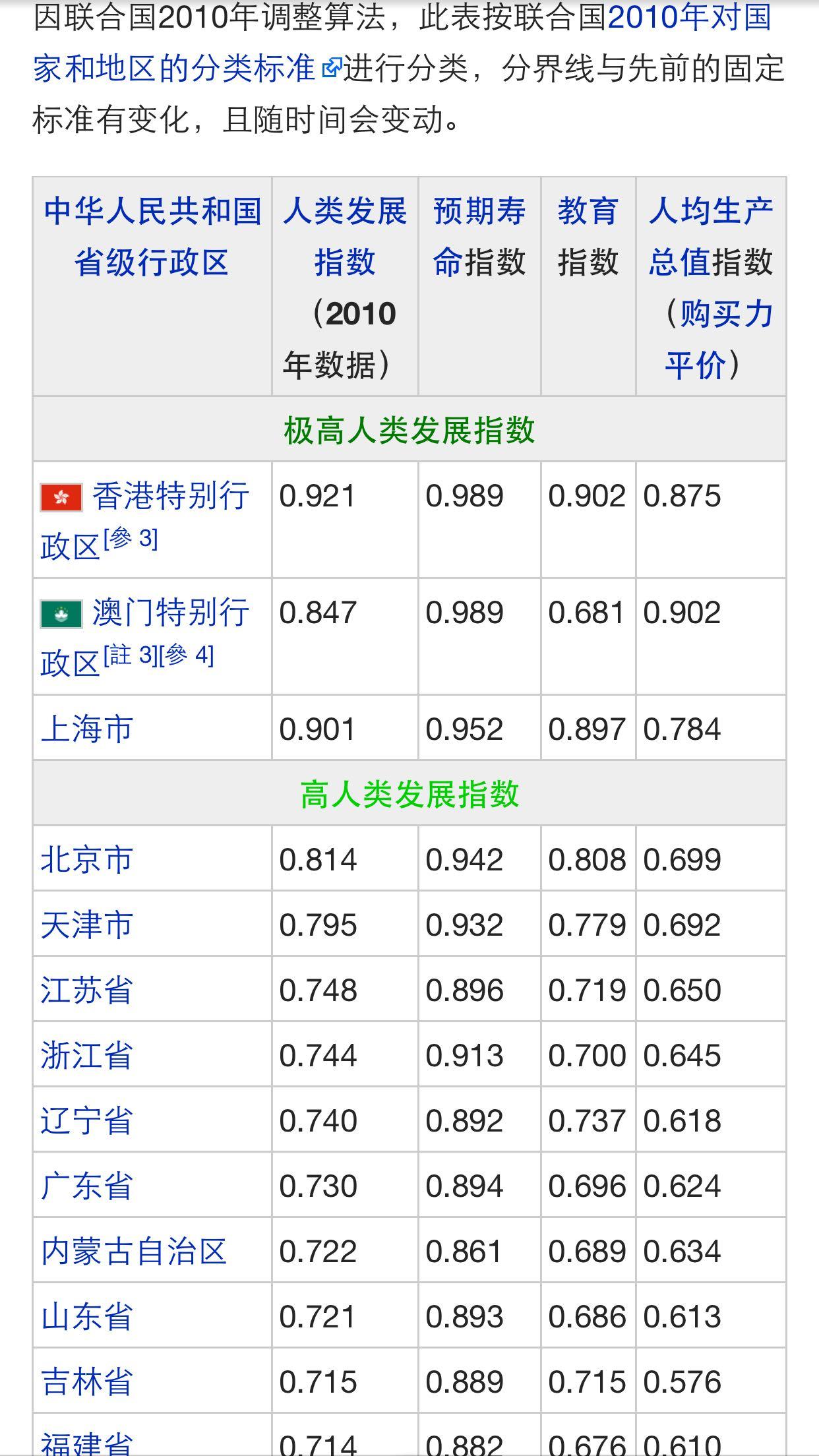Image resolution: width=819 pixels, height=1456 pixels.
Task: Open the 中华人民共和国省级行政区 header link
Action: pos(152,237)
